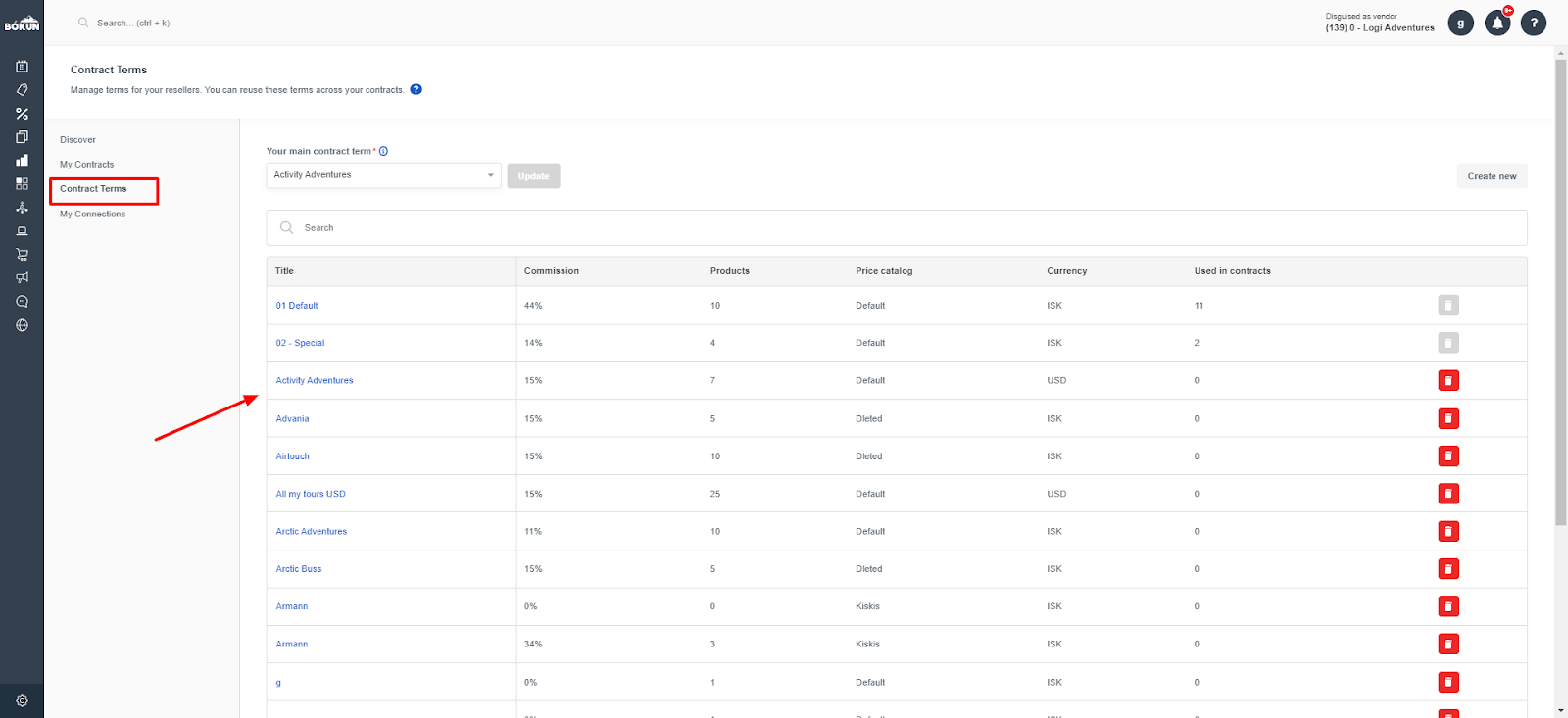Screen dimensions: 1568x718
Task: Open the globe icon in sidebar
Action: coord(22,325)
